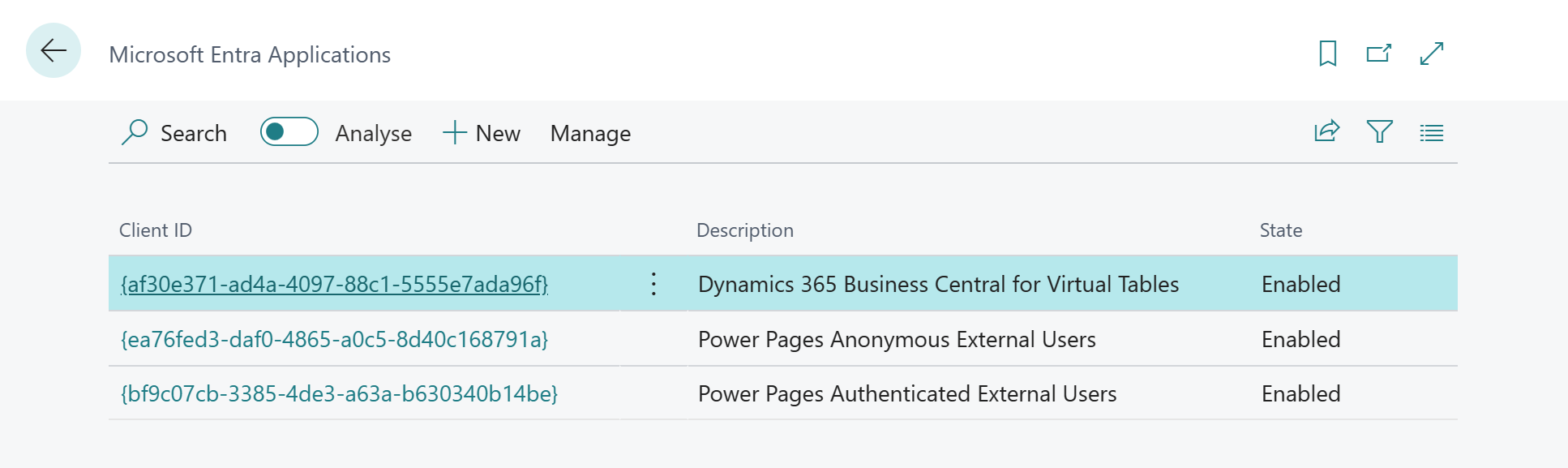The width and height of the screenshot is (1568, 468).
Task: Open client ID ea76fed3-daf0-4865 link
Action: tap(334, 339)
